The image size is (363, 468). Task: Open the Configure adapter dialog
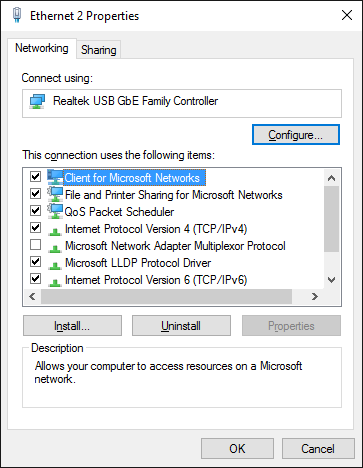coord(296,135)
